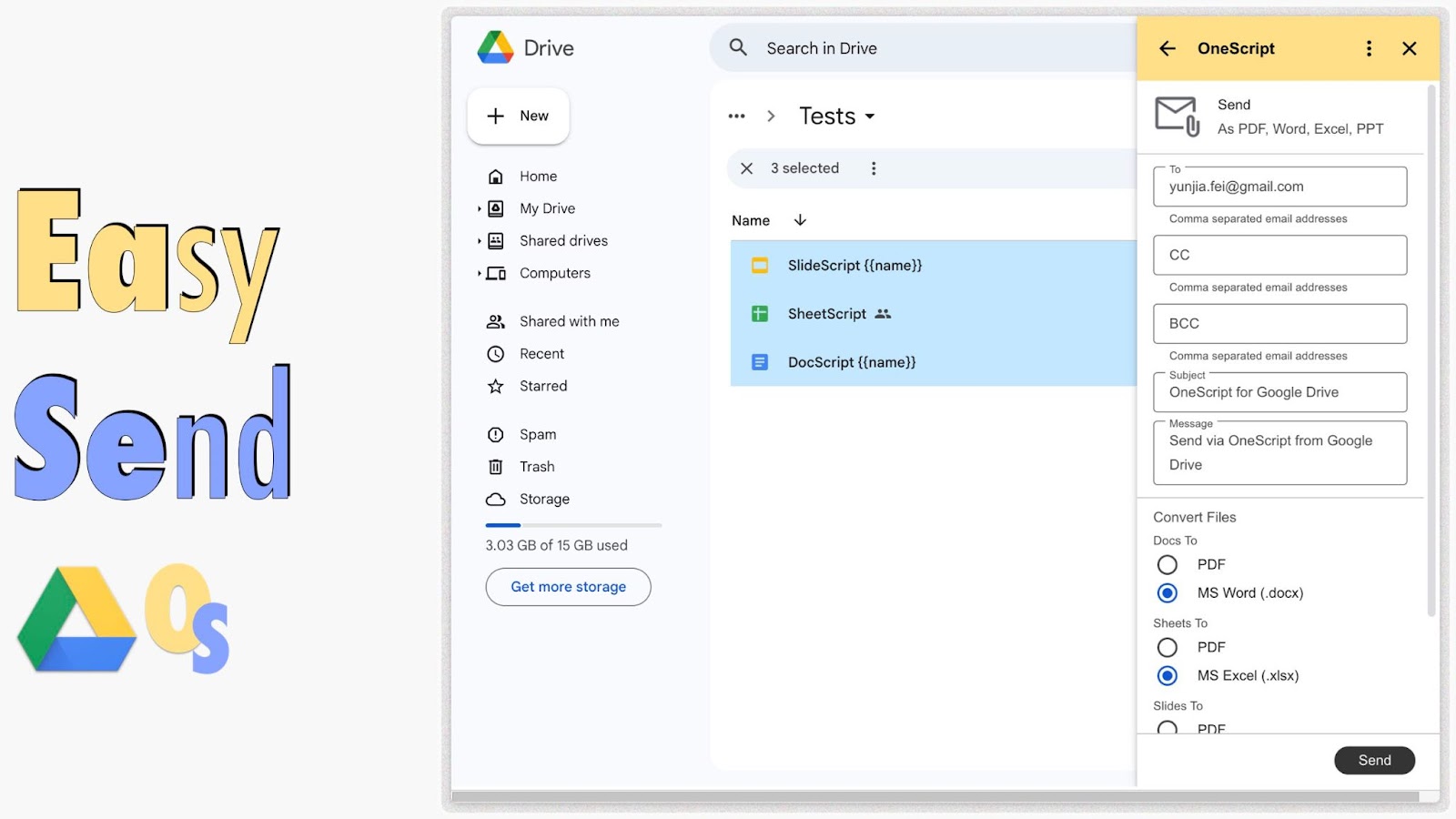Click the Subject field
The image size is (1456, 819).
tap(1279, 392)
